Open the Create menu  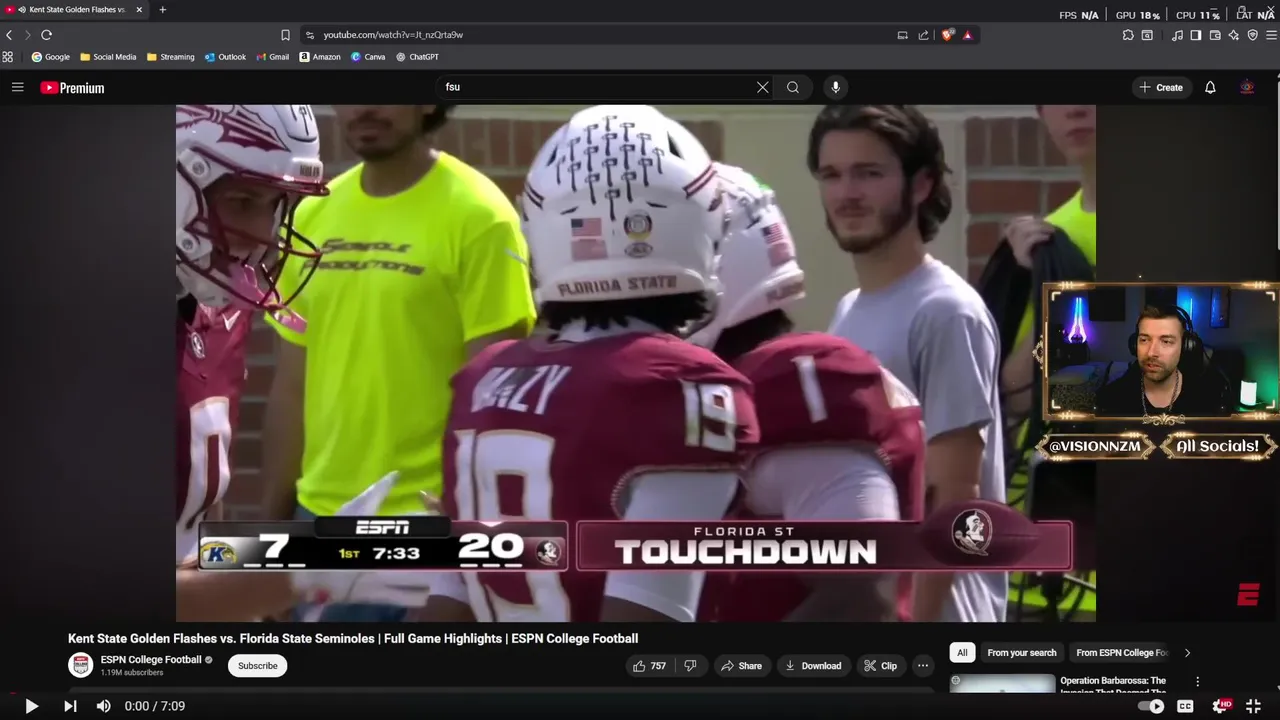point(1160,87)
